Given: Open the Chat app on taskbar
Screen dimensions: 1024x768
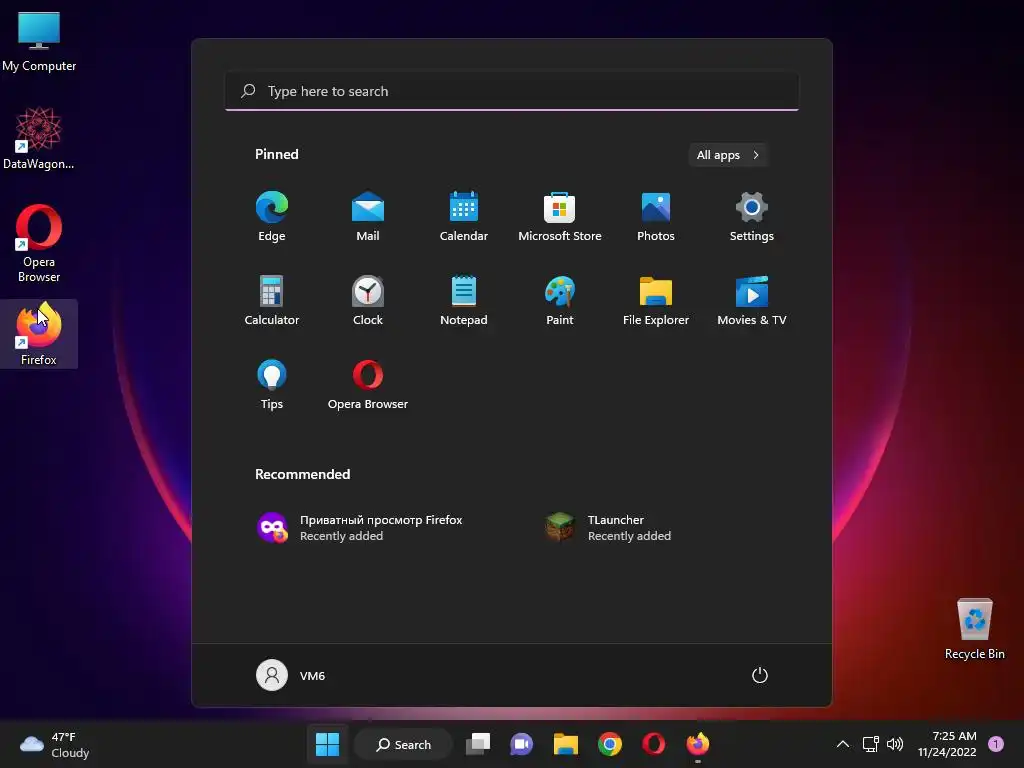Looking at the screenshot, I should (x=521, y=744).
